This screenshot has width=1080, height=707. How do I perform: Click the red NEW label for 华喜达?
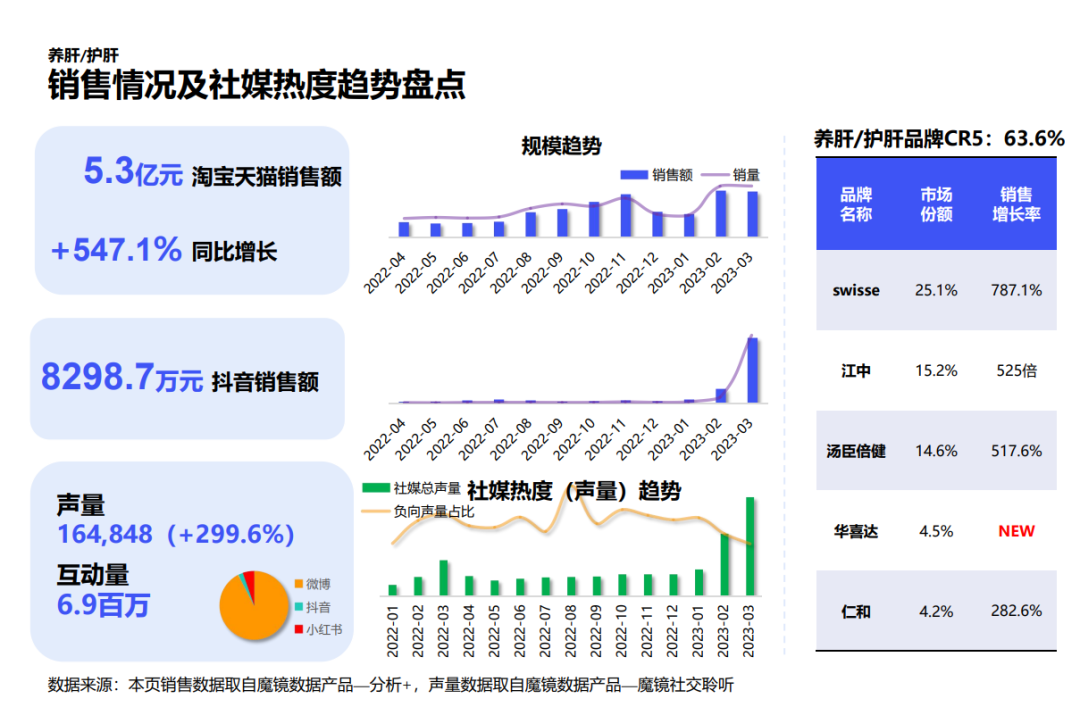coord(1016,531)
